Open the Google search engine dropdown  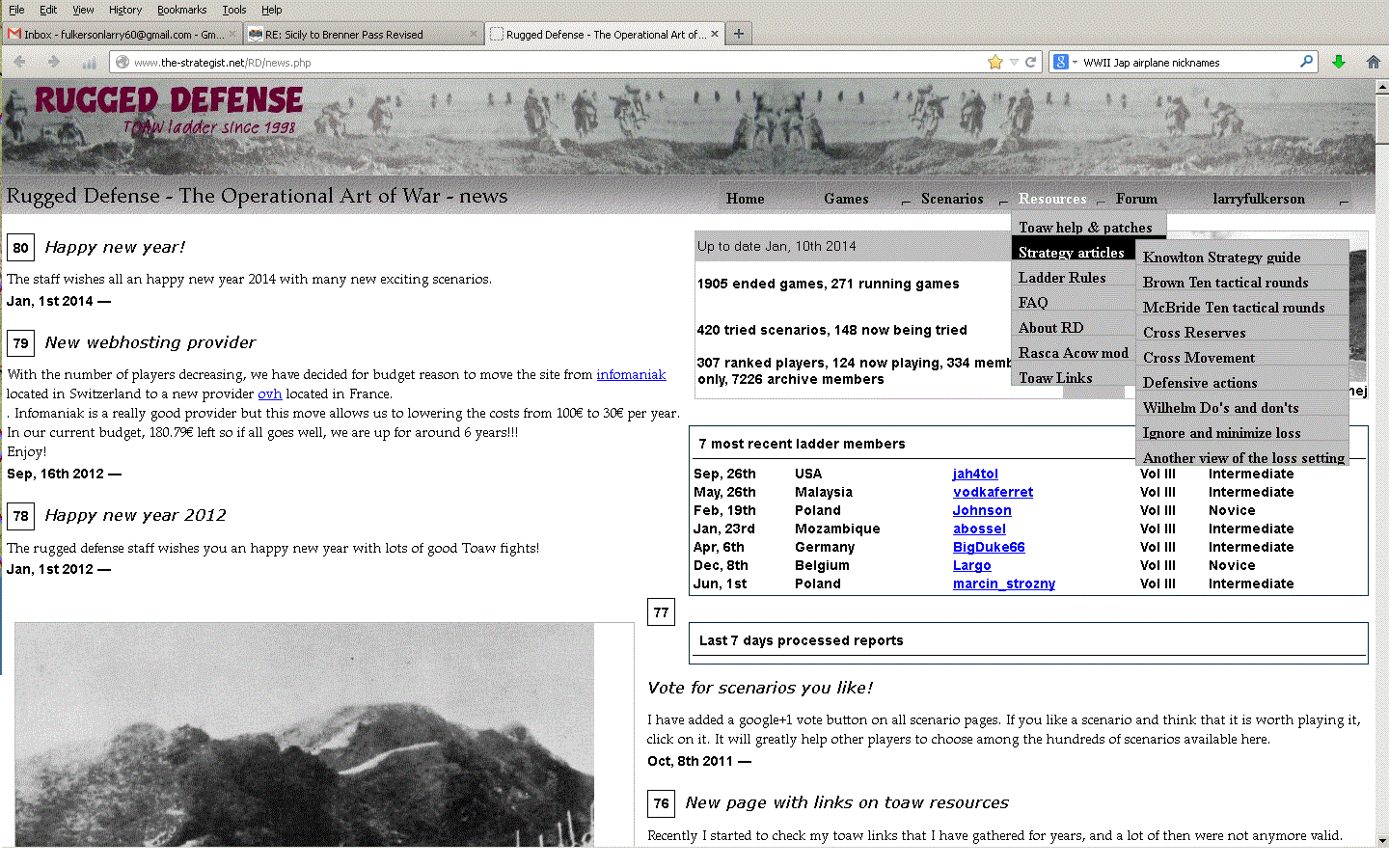tap(1065, 62)
